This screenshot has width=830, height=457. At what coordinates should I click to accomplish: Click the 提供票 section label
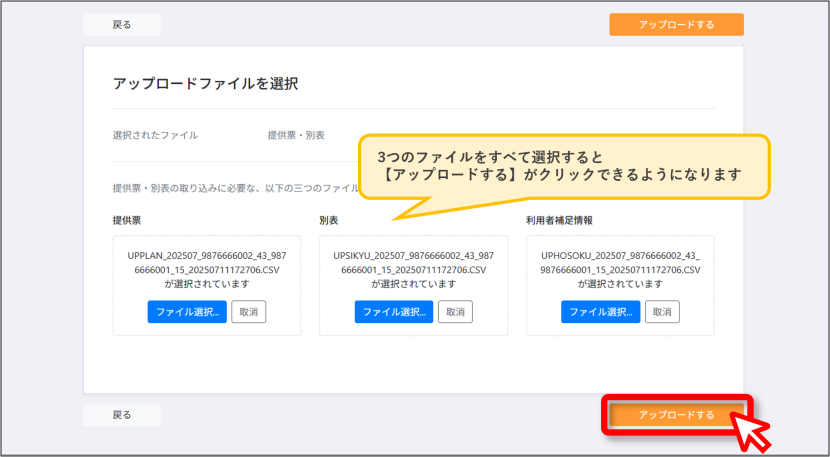127,220
